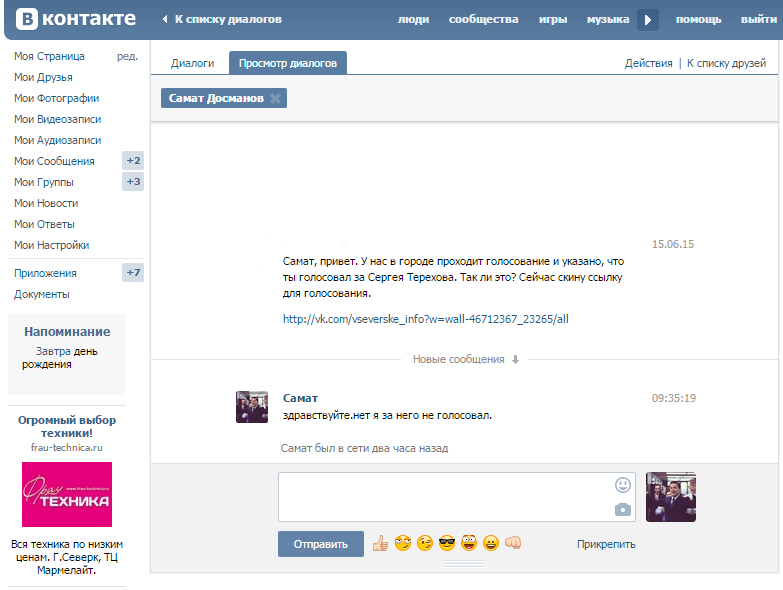Image resolution: width=783 pixels, height=590 pixels.
Task: Insert the sunglasses emoji
Action: point(447,544)
